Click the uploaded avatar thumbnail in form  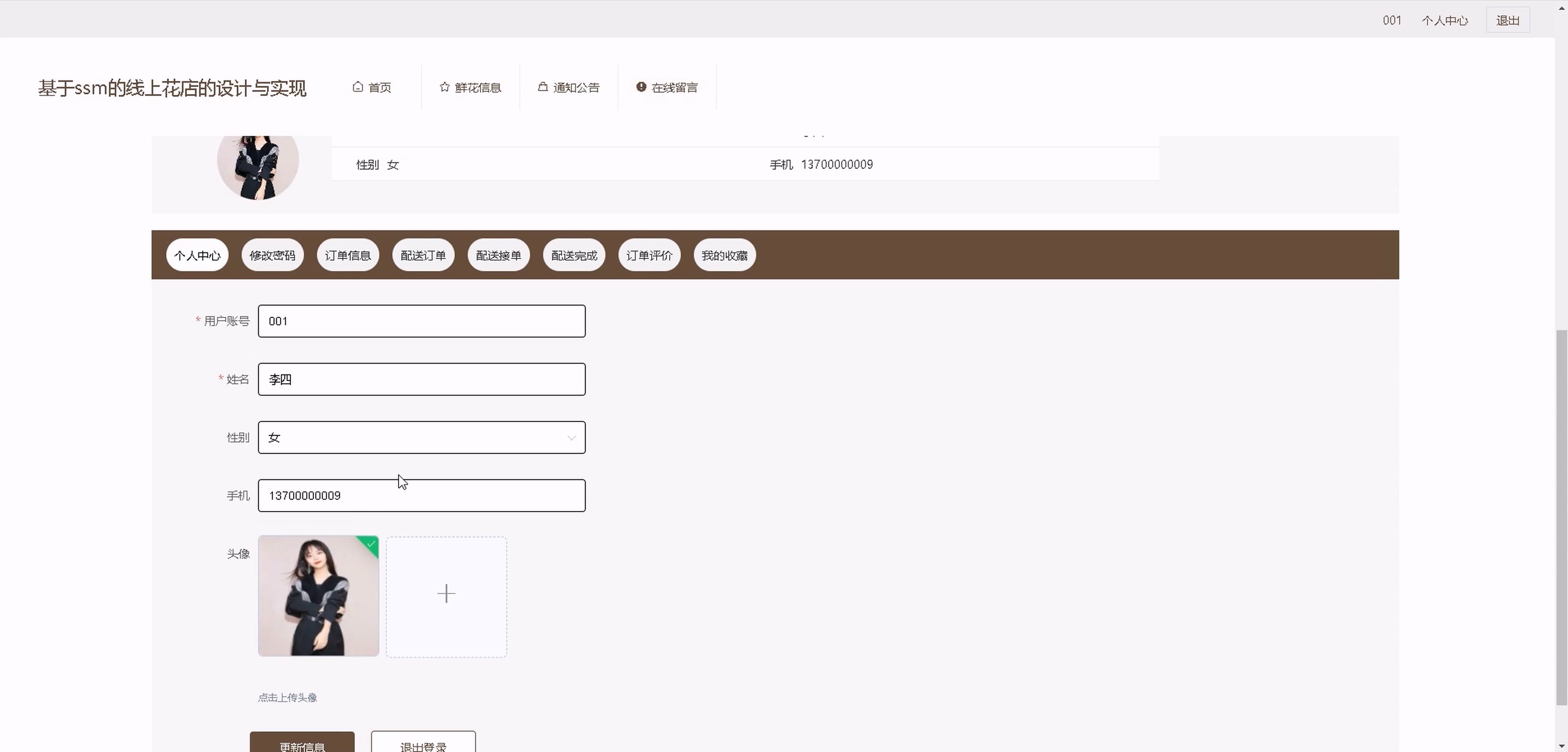coord(318,596)
